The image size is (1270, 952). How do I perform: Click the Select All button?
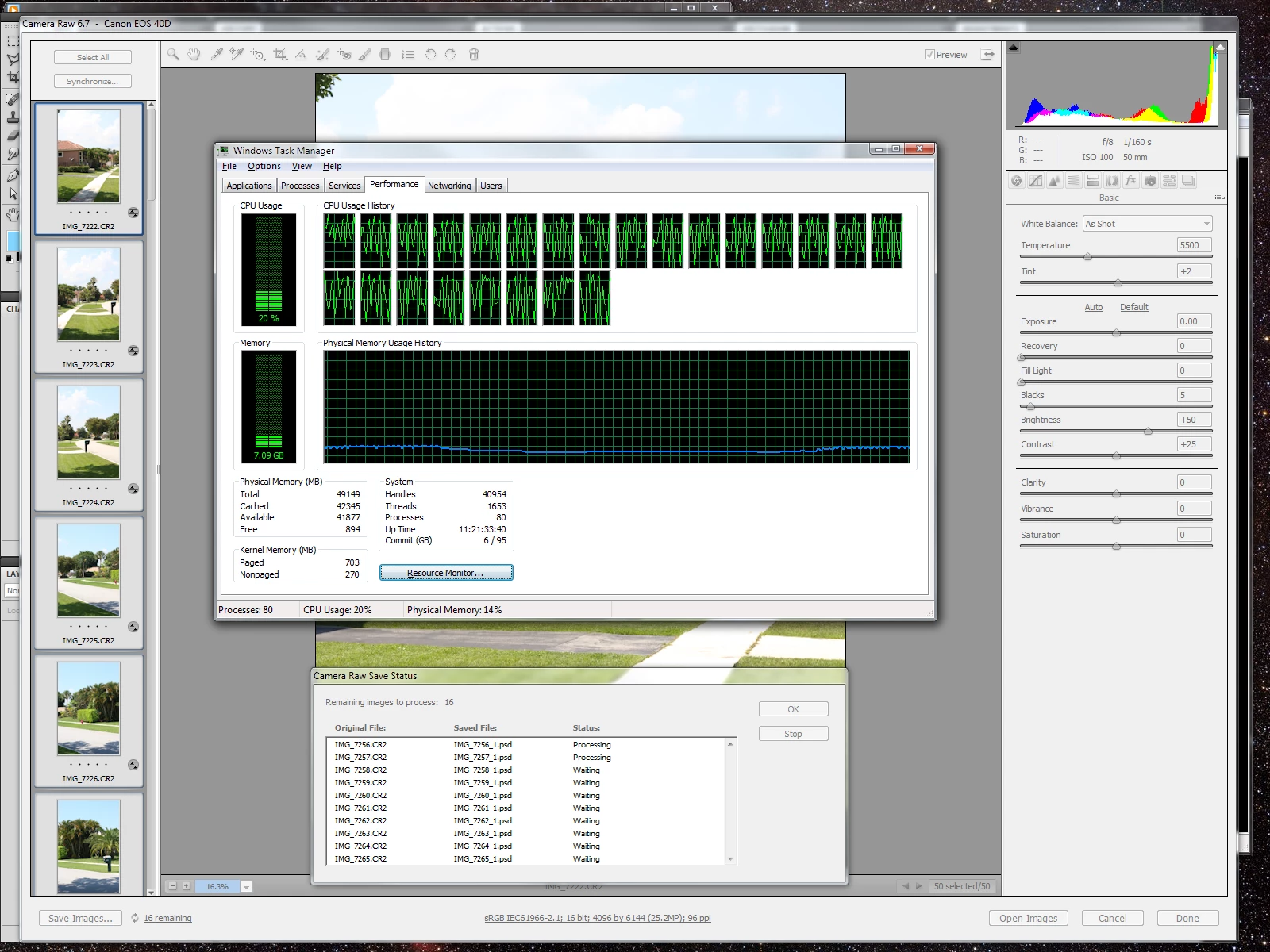[93, 57]
